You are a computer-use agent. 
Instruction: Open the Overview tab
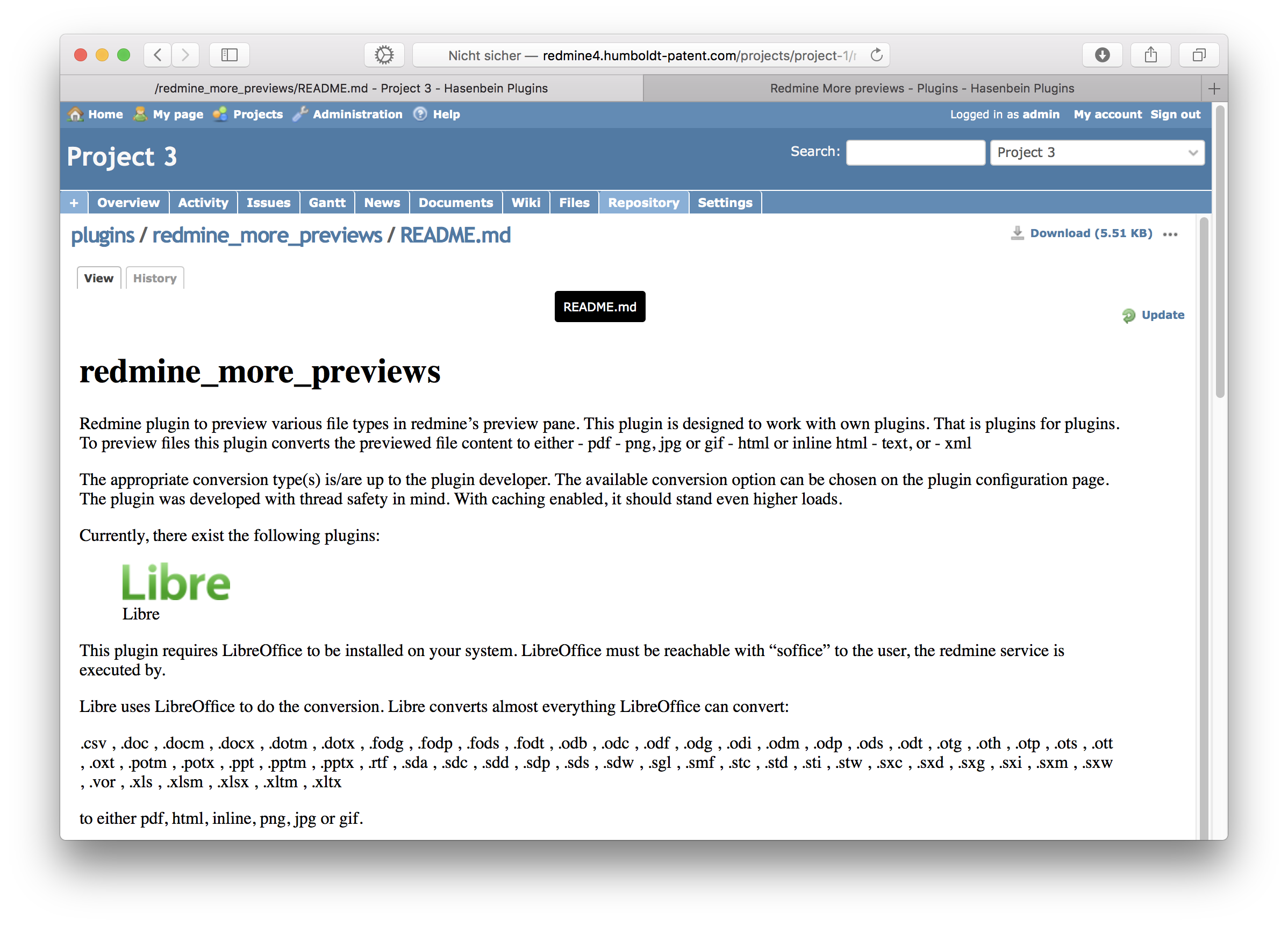click(128, 203)
